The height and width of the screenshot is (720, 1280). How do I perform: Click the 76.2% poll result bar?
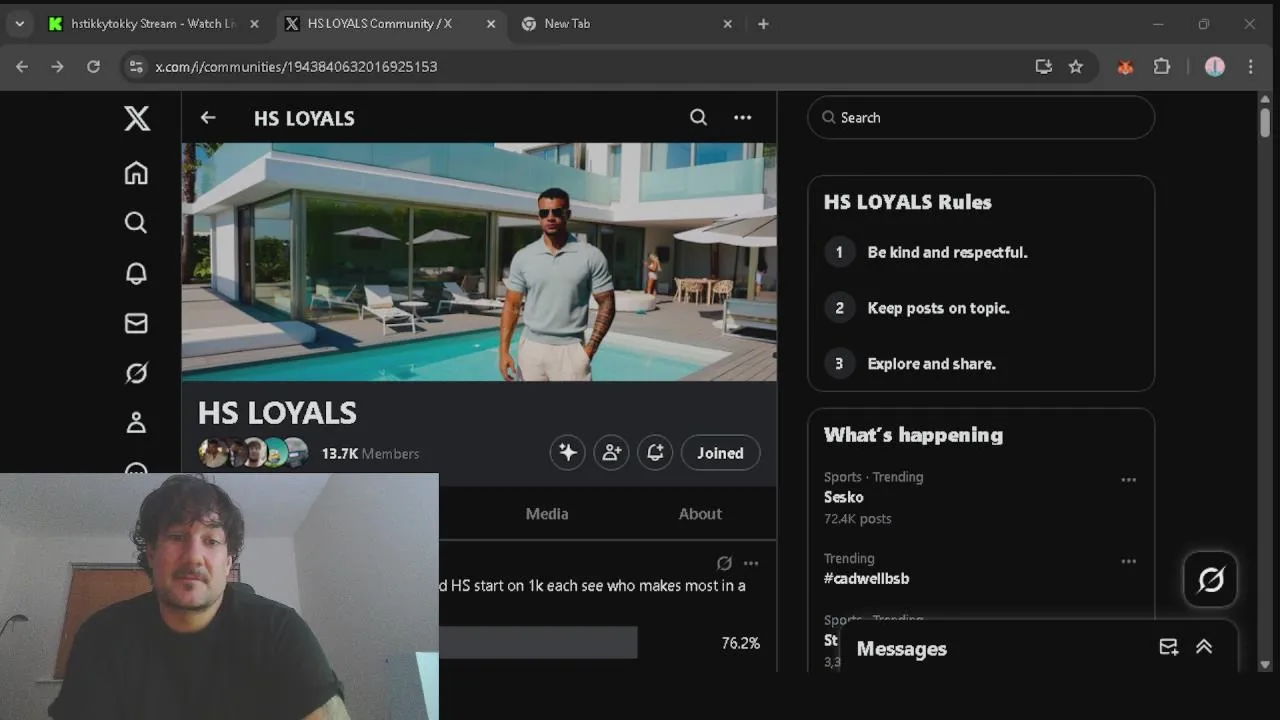point(538,643)
